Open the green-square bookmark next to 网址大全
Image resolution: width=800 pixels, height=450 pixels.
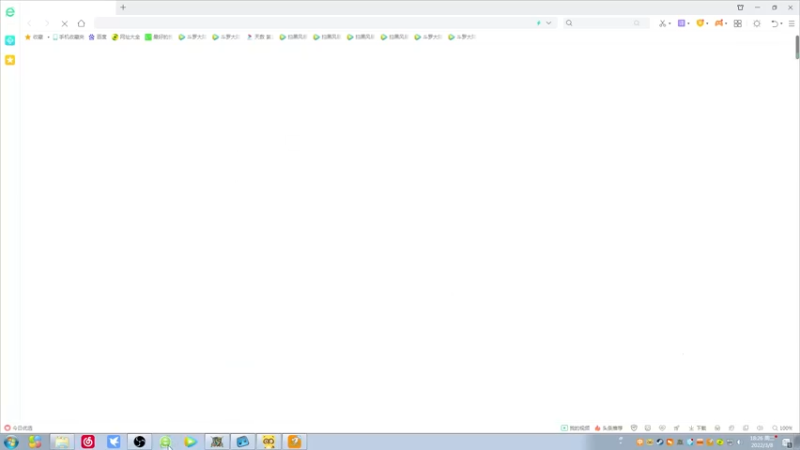point(159,37)
